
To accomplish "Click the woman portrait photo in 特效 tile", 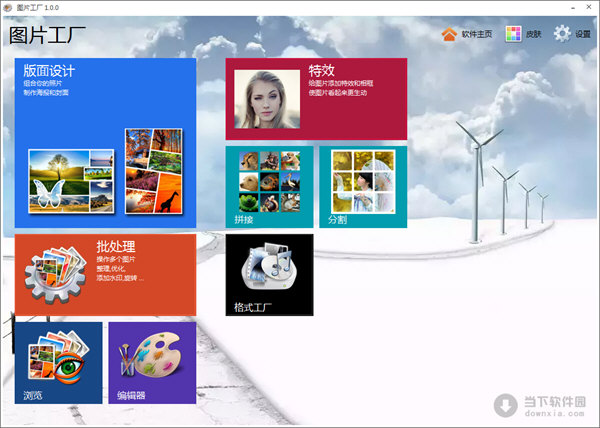I will coord(267,99).
